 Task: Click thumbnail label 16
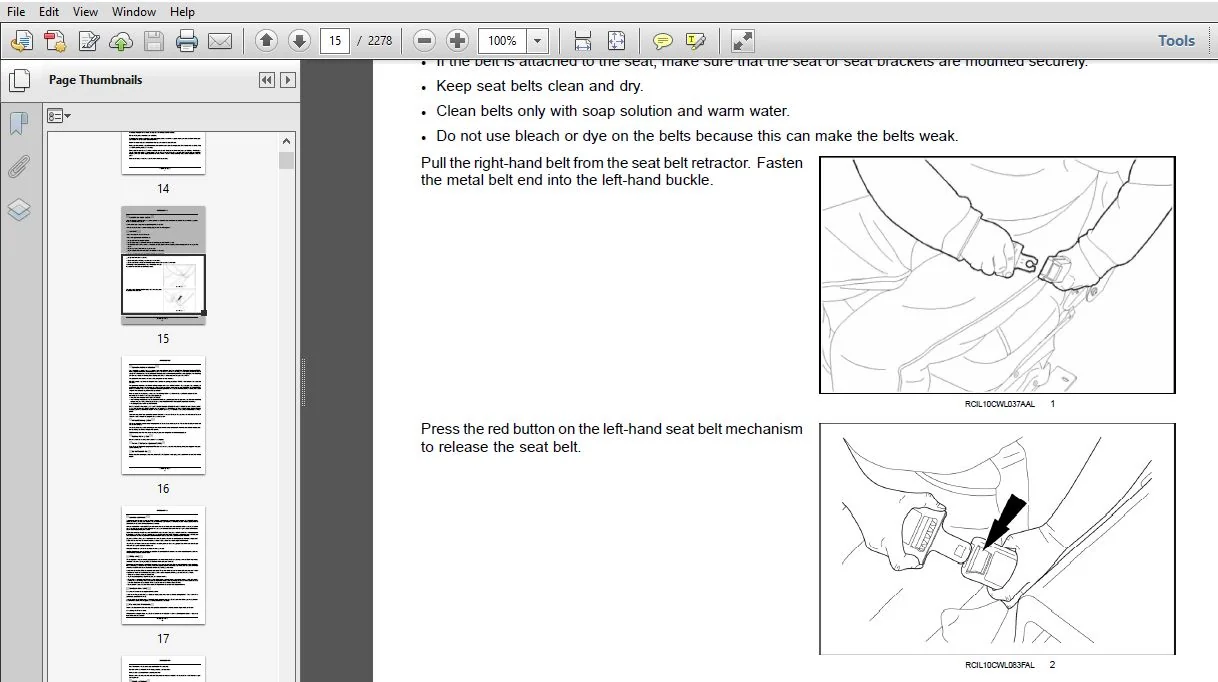(163, 489)
